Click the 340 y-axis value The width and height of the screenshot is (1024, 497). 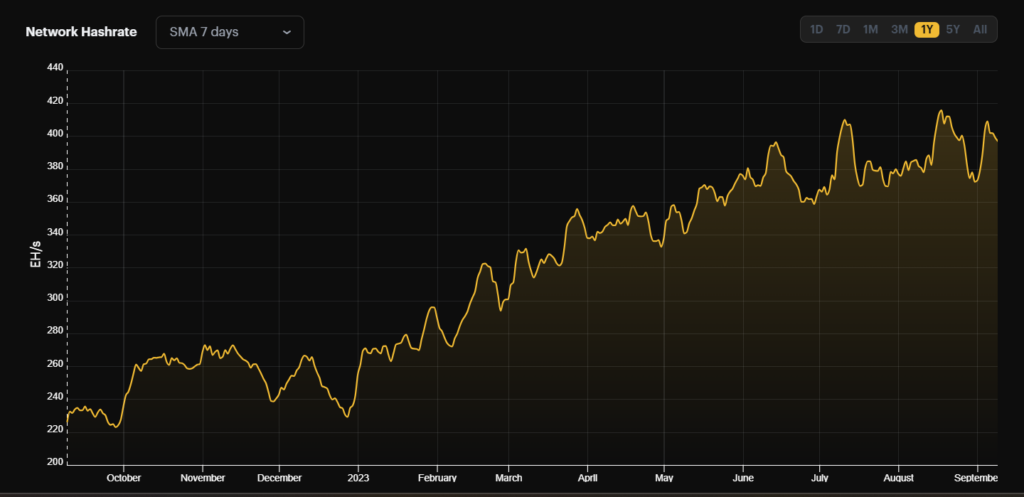55,232
